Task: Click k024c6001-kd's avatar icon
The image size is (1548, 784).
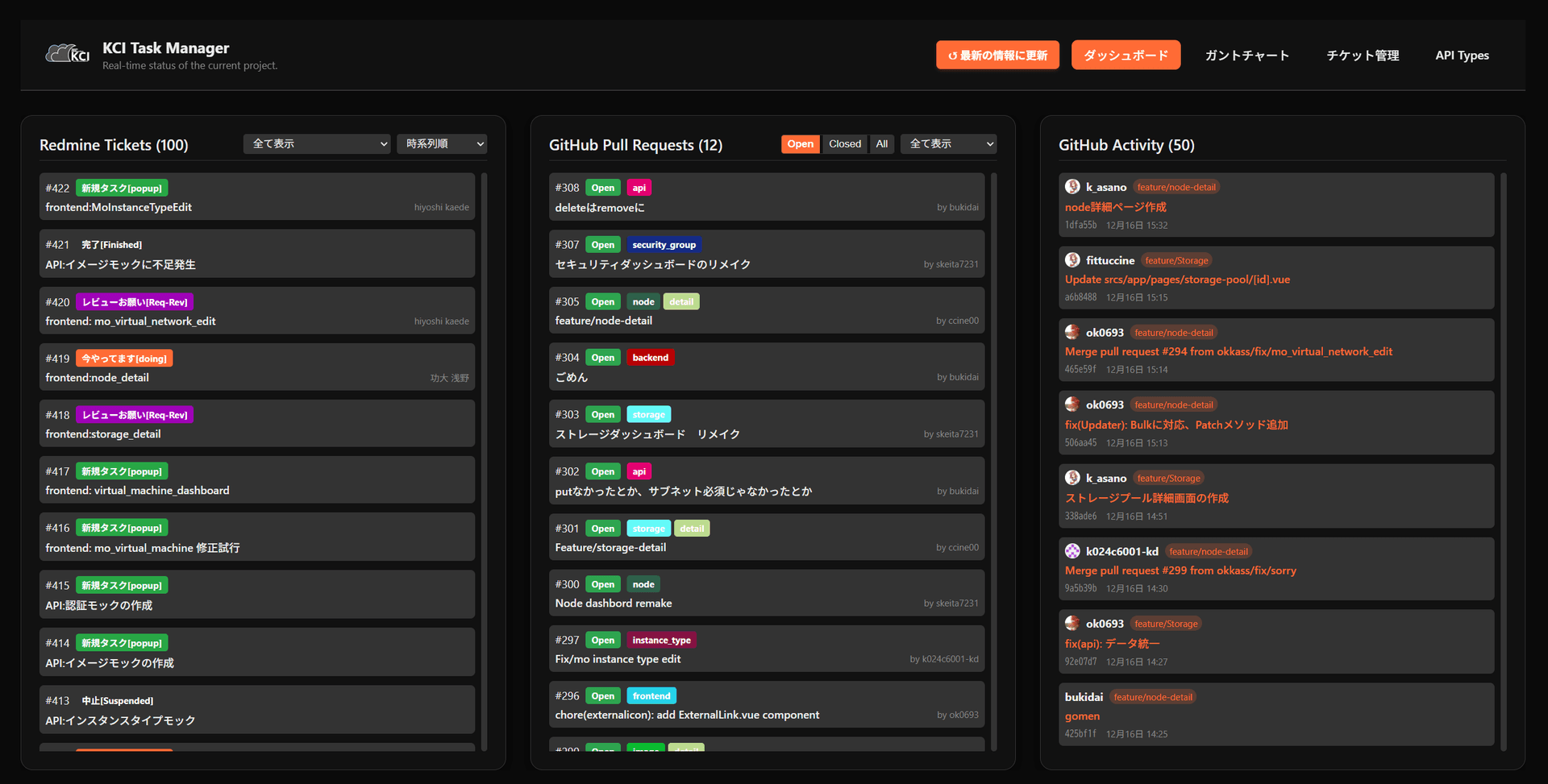Action: (1072, 551)
